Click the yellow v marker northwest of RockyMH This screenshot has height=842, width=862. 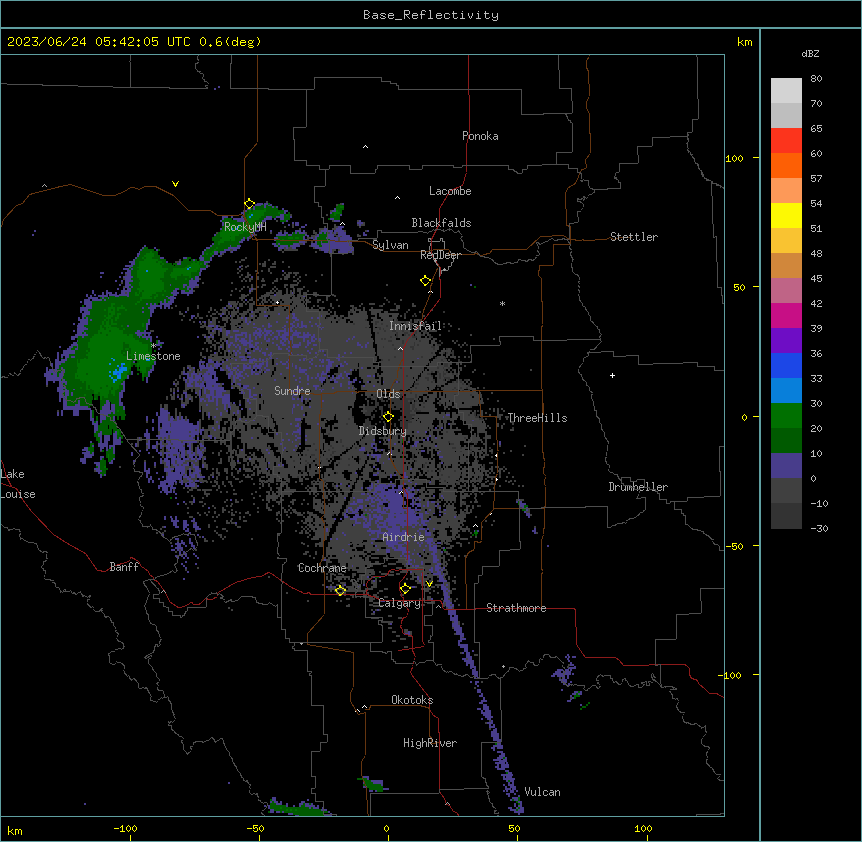pos(175,184)
